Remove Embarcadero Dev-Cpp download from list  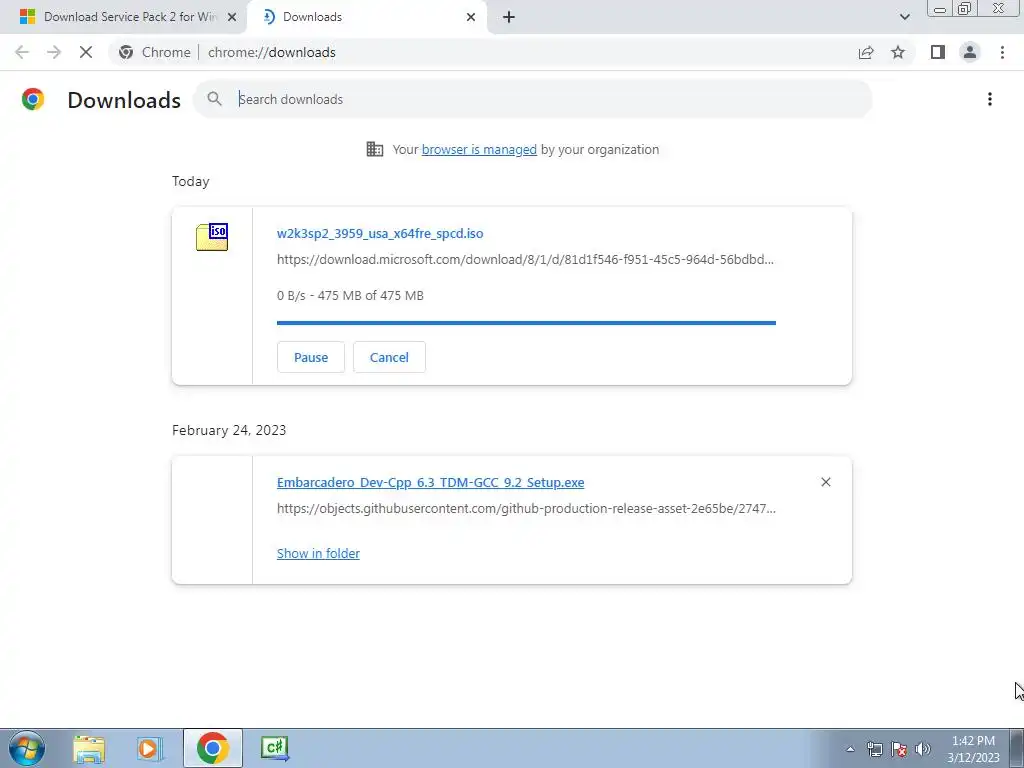(825, 482)
